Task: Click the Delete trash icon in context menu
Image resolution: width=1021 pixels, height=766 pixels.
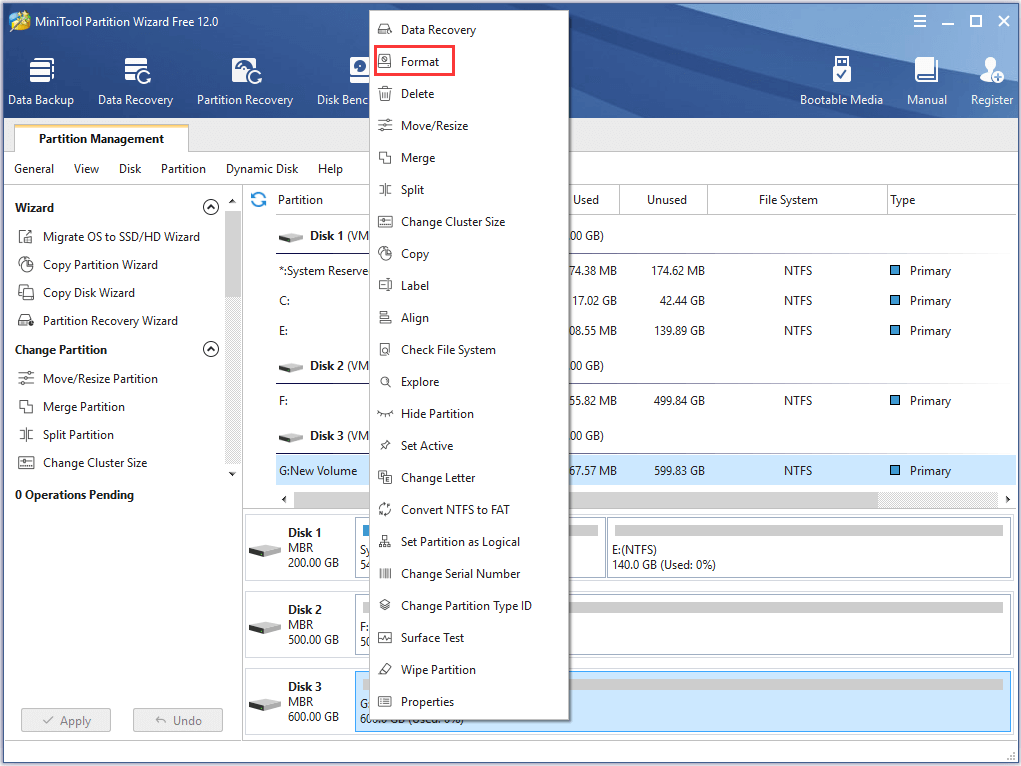Action: (x=385, y=94)
